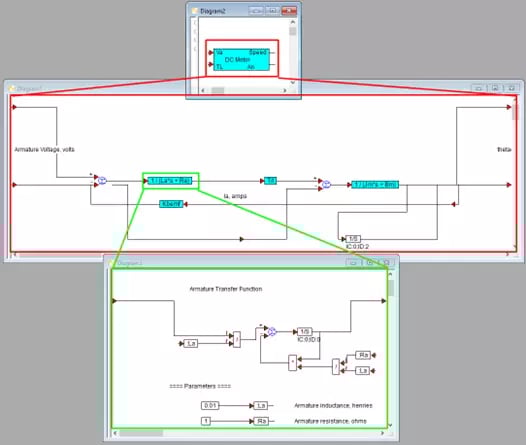Click the scroll-down arrow in Diagram2 window
Screen dimensions: 526x445
coord(293,82)
